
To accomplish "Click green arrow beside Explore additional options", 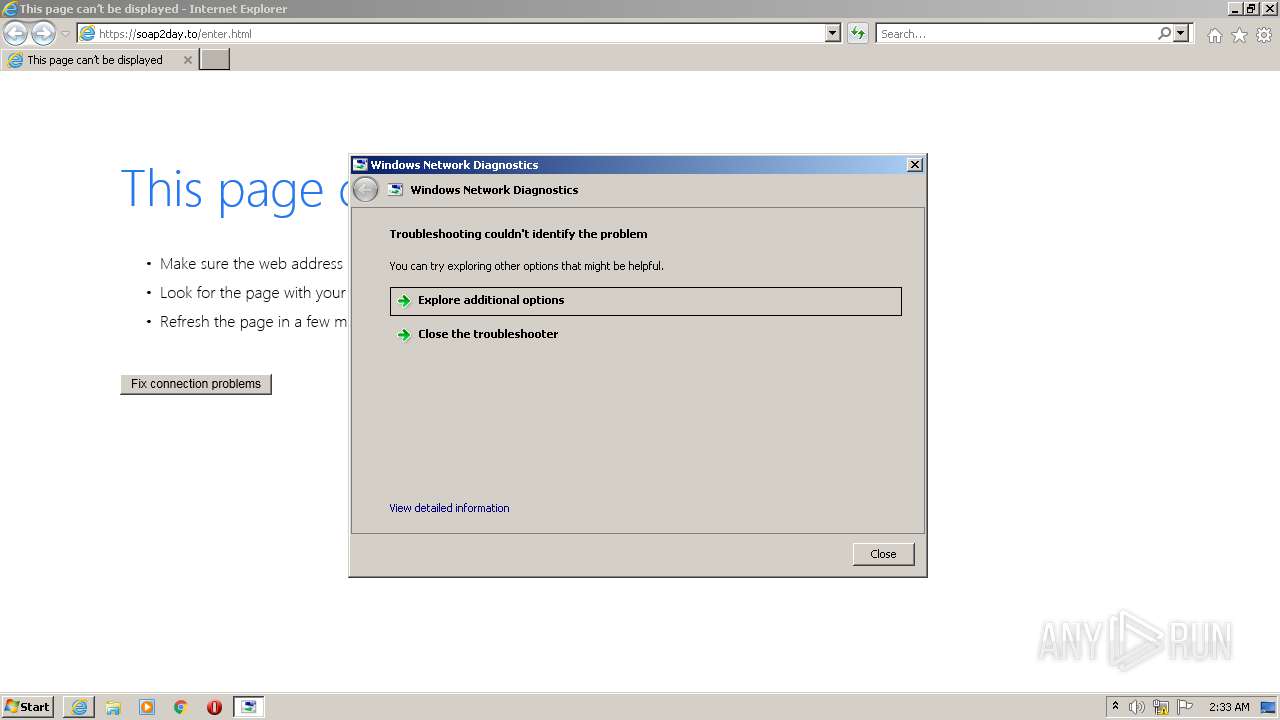I will (x=404, y=301).
